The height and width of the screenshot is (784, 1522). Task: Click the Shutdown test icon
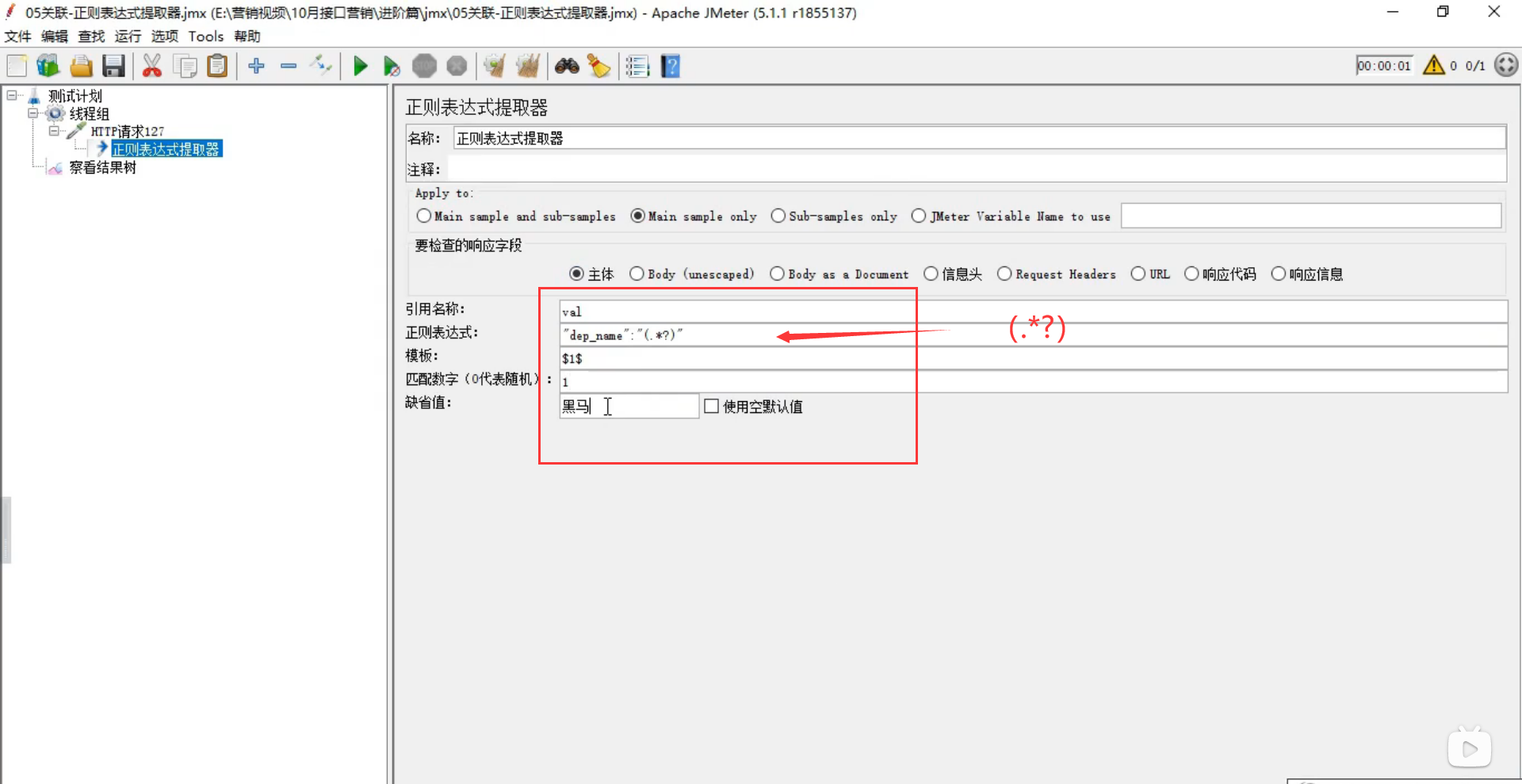457,66
